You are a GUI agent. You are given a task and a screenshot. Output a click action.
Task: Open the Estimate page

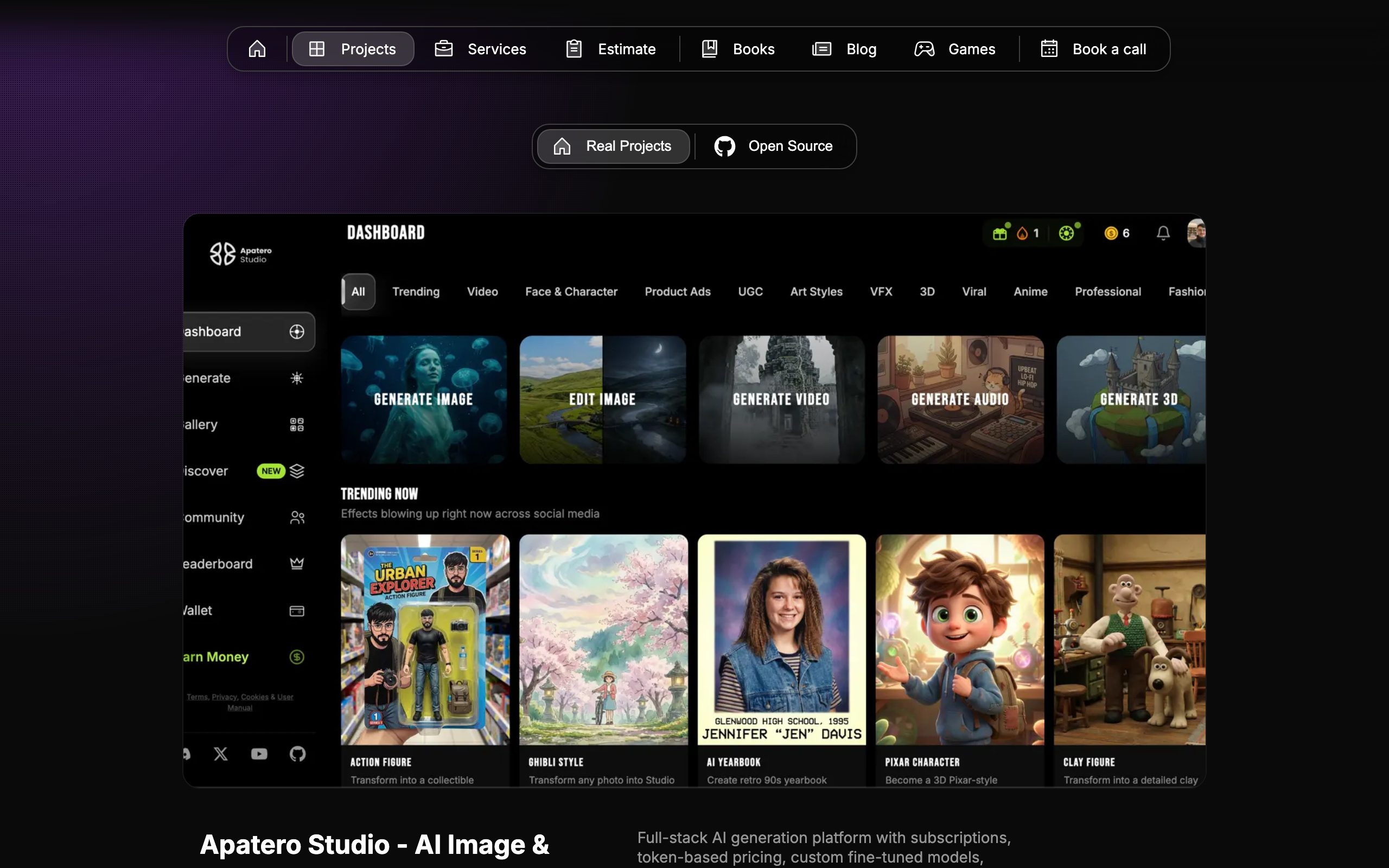coord(611,49)
